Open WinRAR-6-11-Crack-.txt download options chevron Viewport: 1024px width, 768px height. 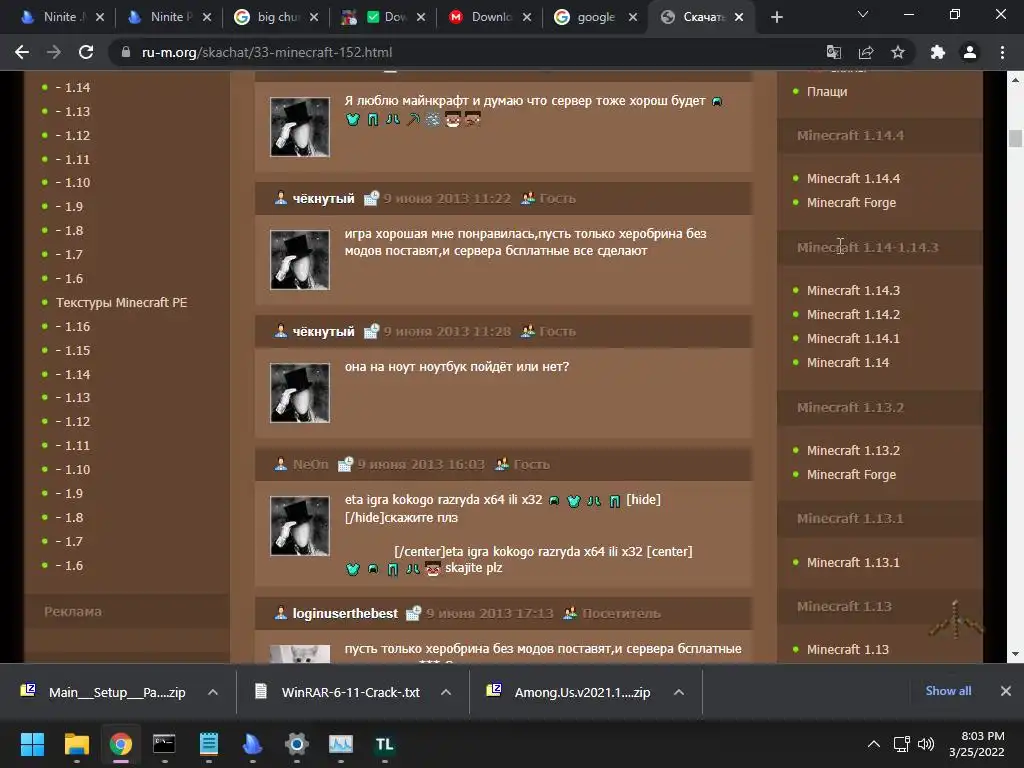tap(446, 692)
